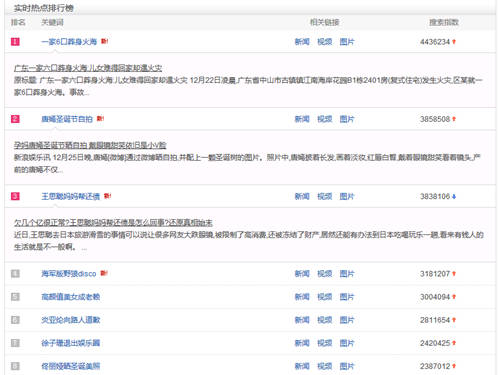The image size is (500, 375).
Task: Open keyword 唐嫣圣诞节自拍
Action: point(67,119)
